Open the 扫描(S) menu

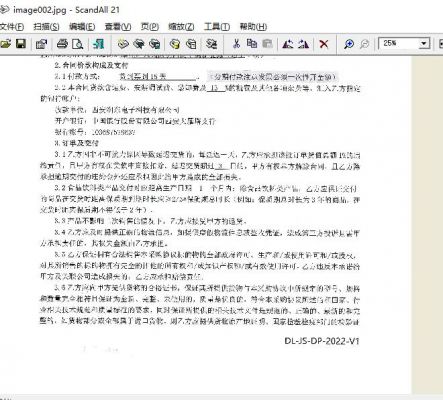(x=46, y=27)
